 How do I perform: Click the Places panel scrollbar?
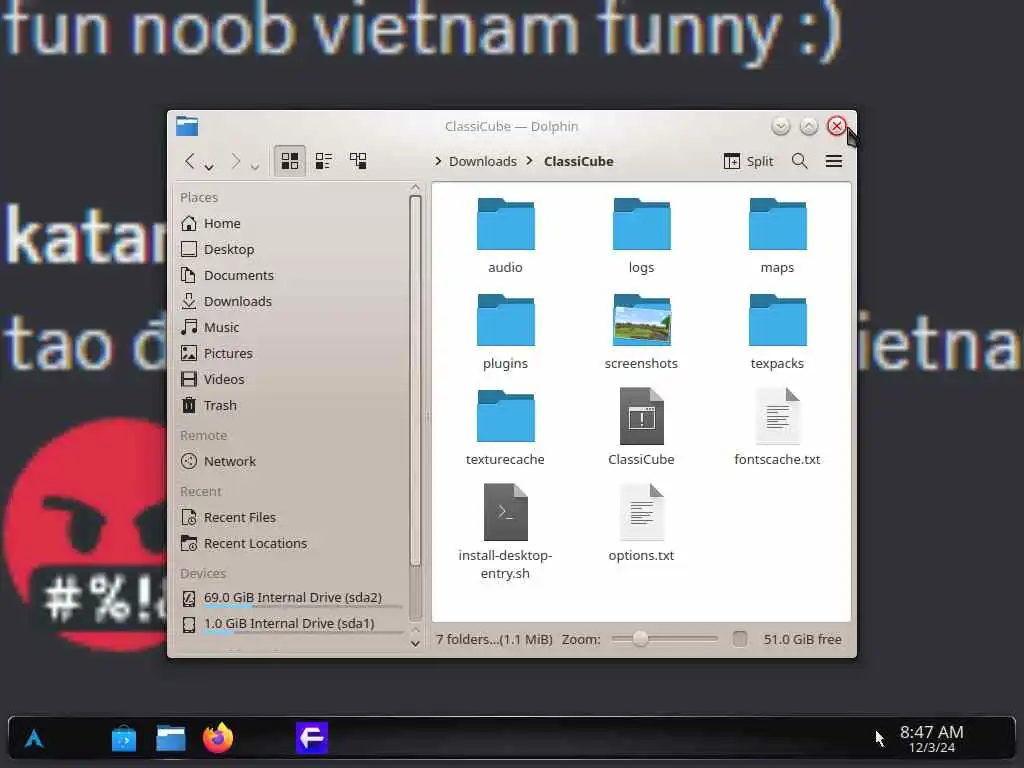coord(415,381)
